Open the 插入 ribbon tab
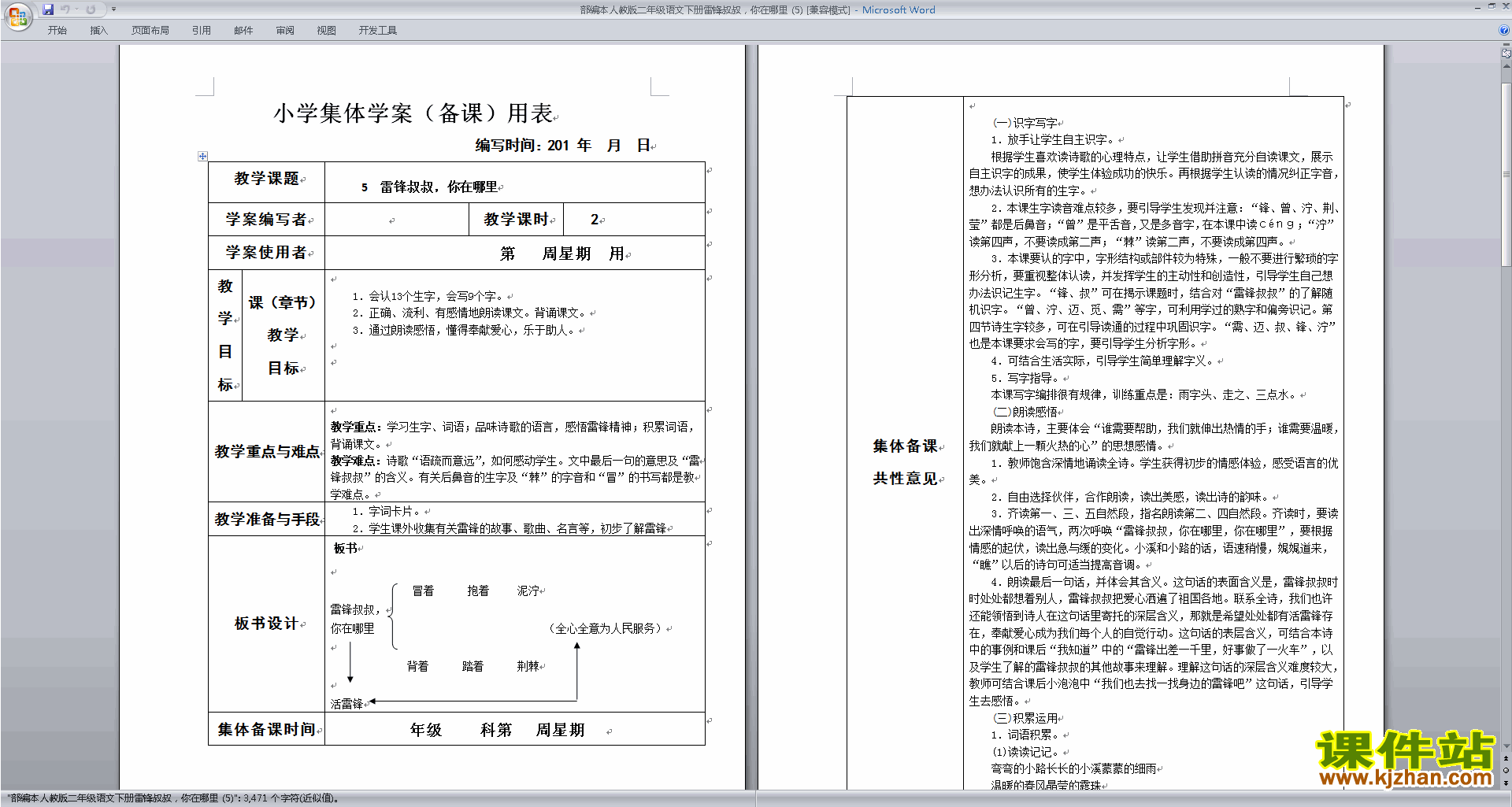1512x807 pixels. click(x=98, y=31)
